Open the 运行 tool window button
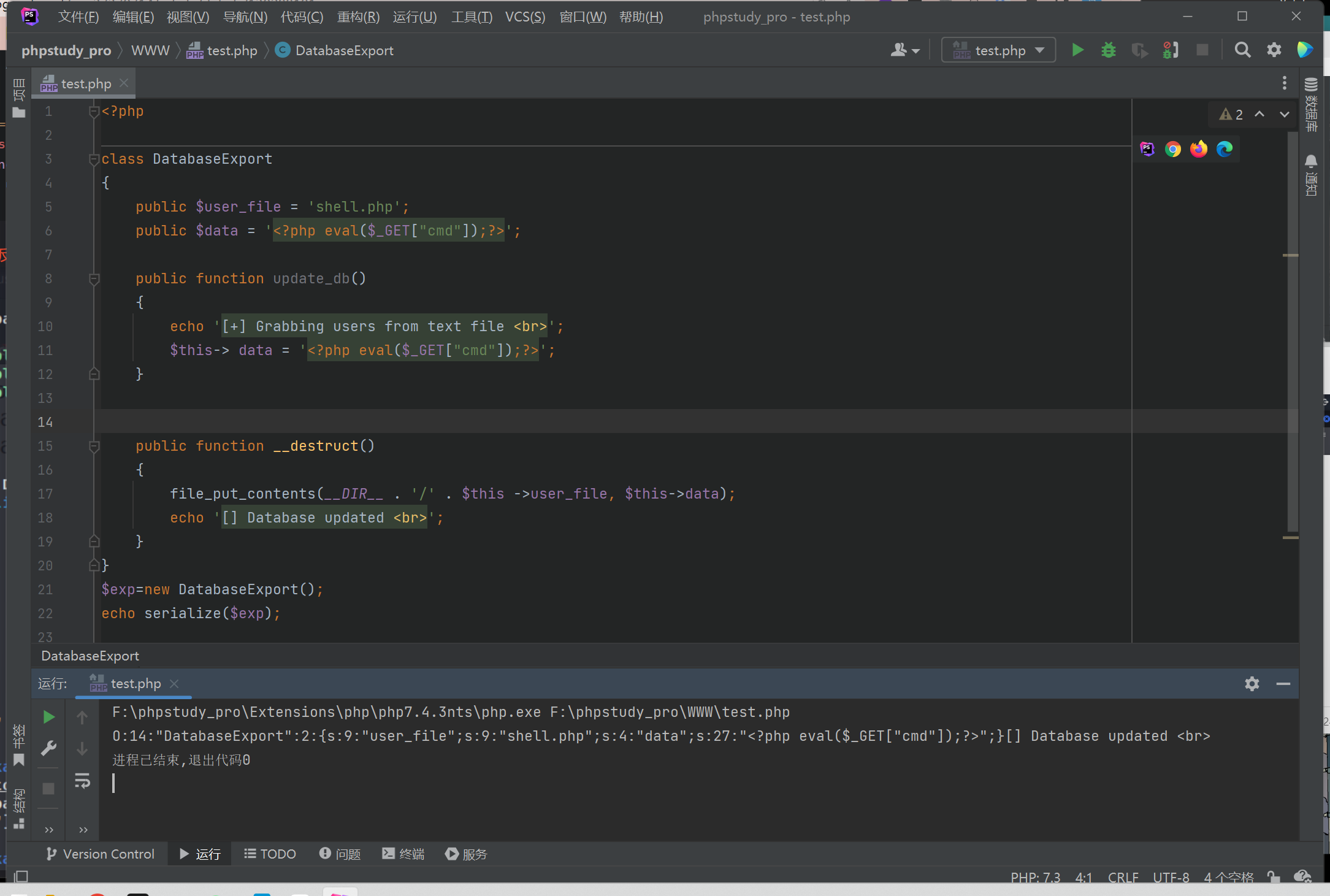 point(200,854)
